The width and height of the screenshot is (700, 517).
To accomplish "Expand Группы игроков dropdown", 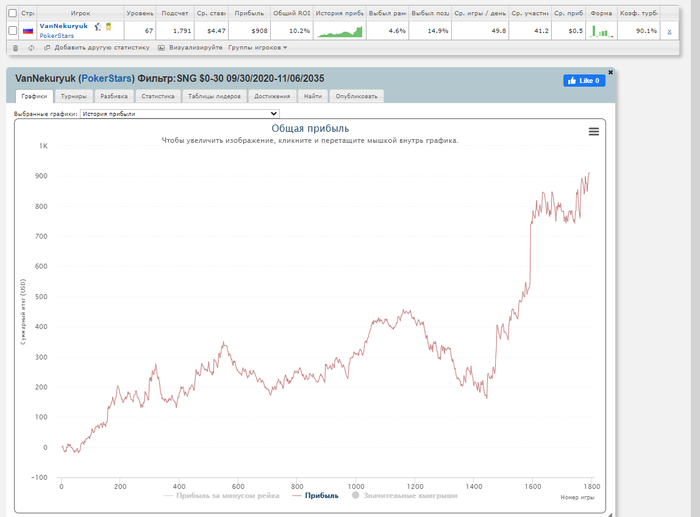I will click(x=258, y=47).
